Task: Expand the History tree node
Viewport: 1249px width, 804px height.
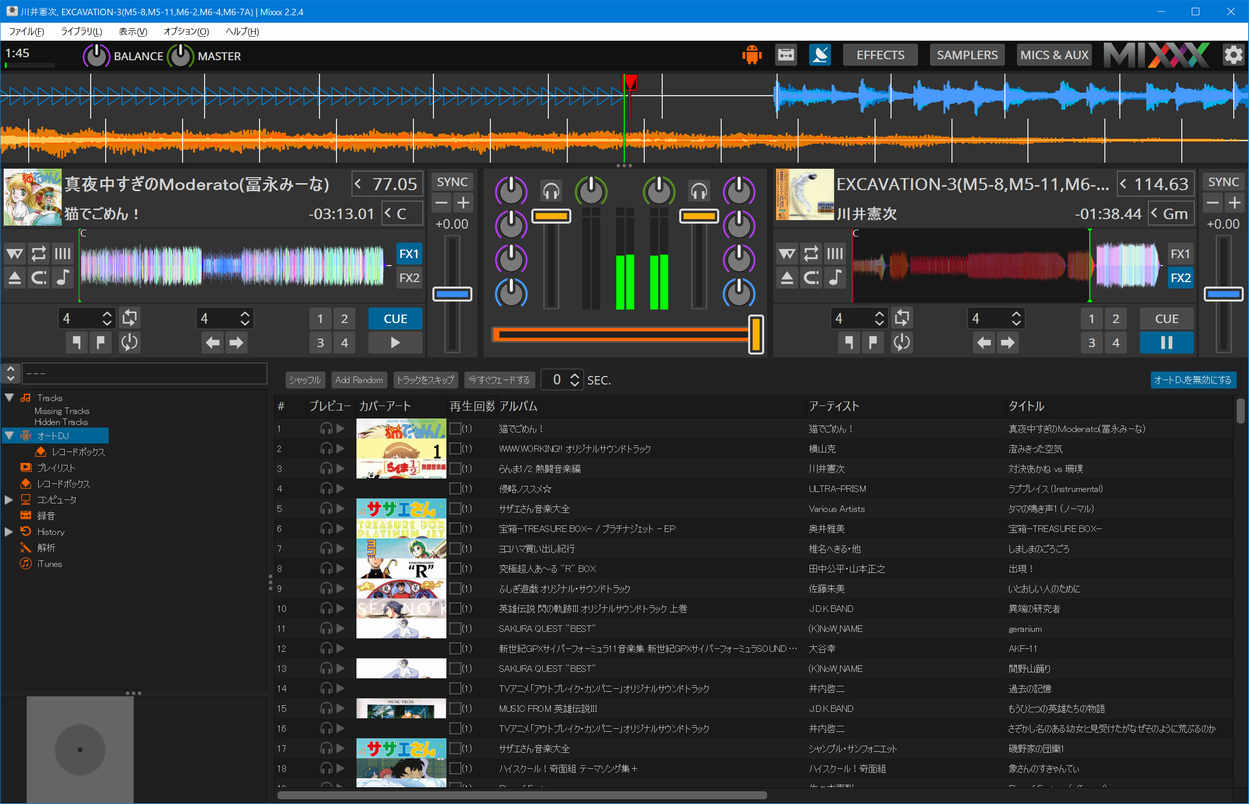Action: pyautogui.click(x=9, y=531)
